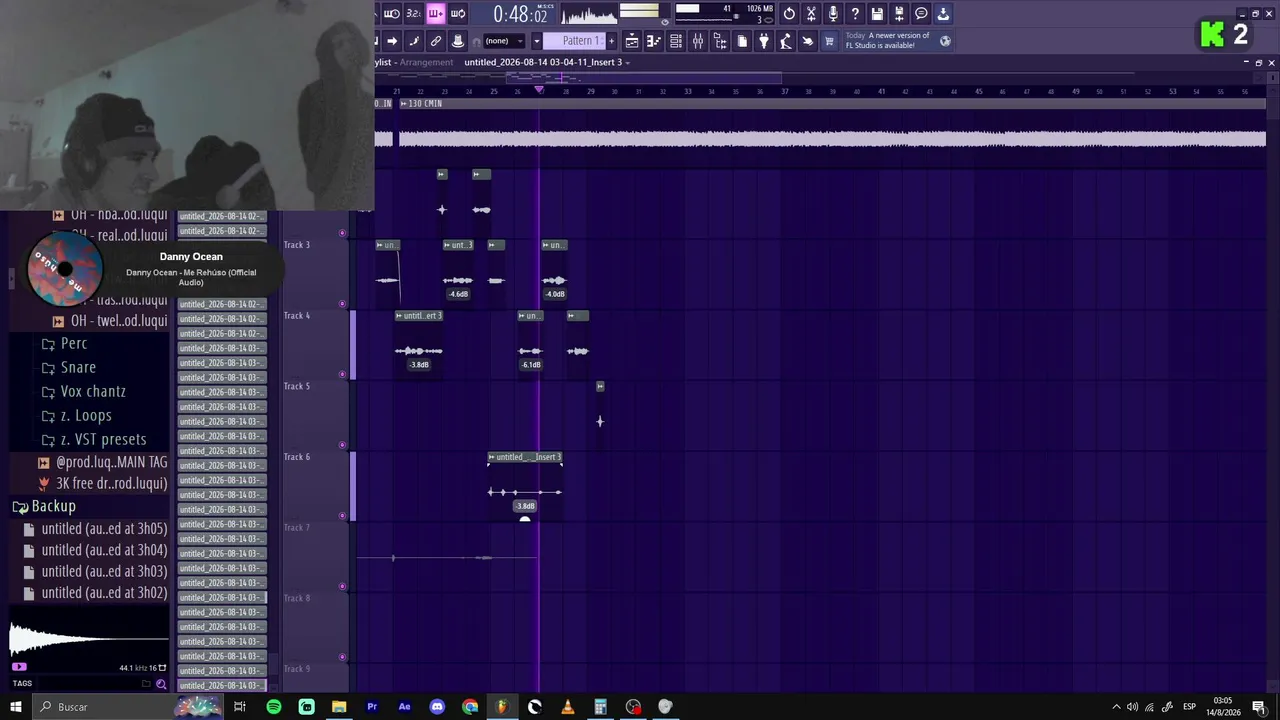Click the download arrow icon in the top toolbar
Screen dimensions: 1280x720
point(943,14)
